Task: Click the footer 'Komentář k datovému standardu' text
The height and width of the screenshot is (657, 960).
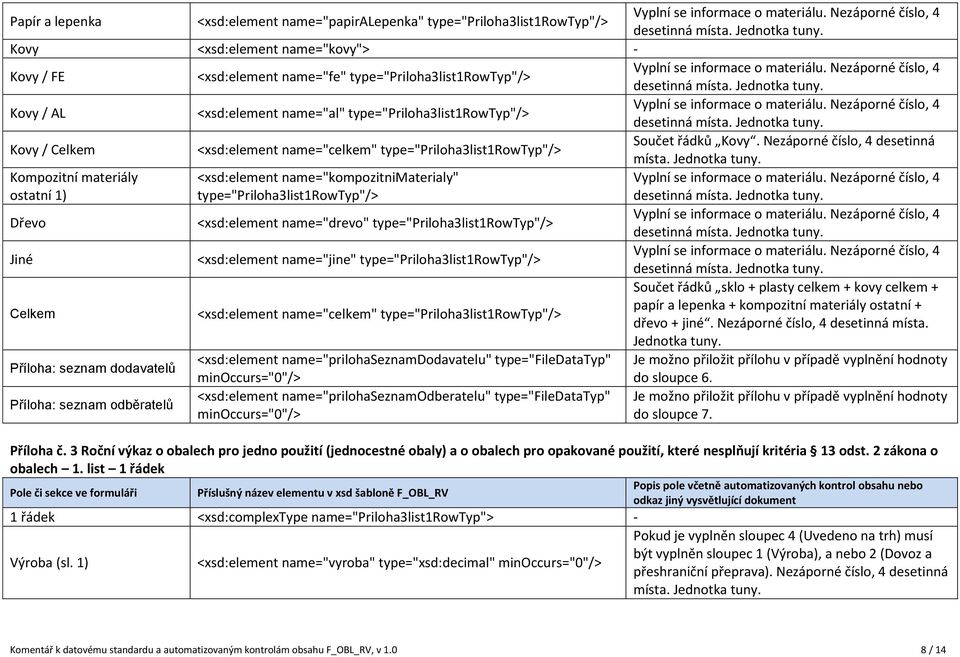Action: click(203, 650)
